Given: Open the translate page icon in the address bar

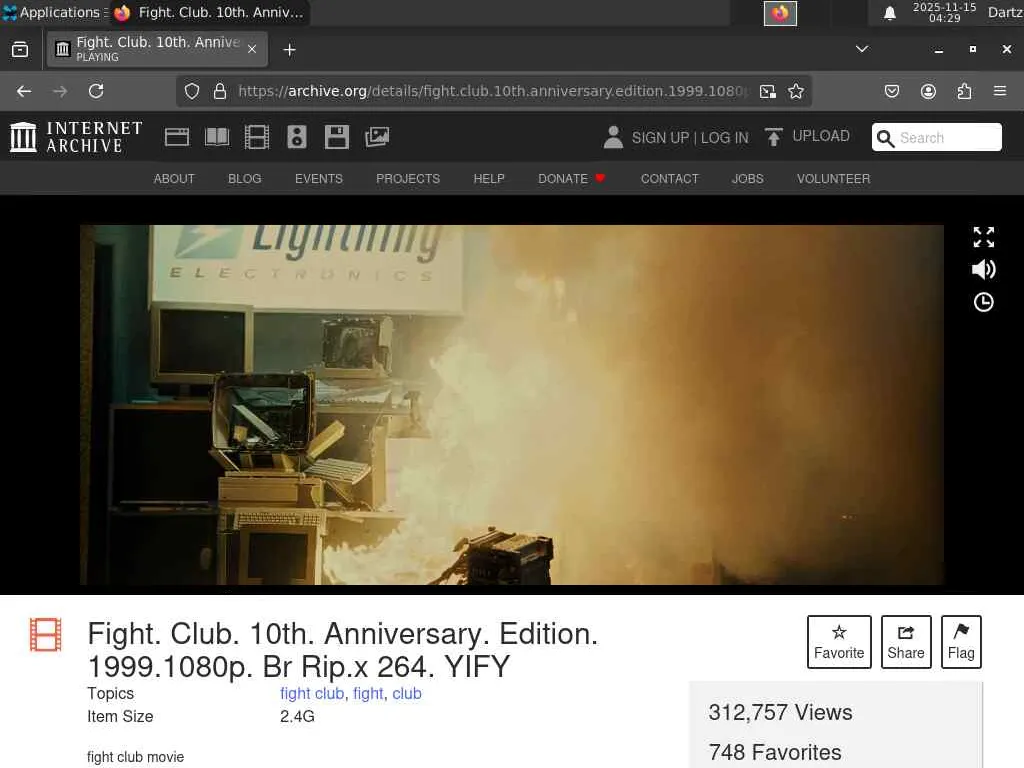Looking at the screenshot, I should [768, 91].
